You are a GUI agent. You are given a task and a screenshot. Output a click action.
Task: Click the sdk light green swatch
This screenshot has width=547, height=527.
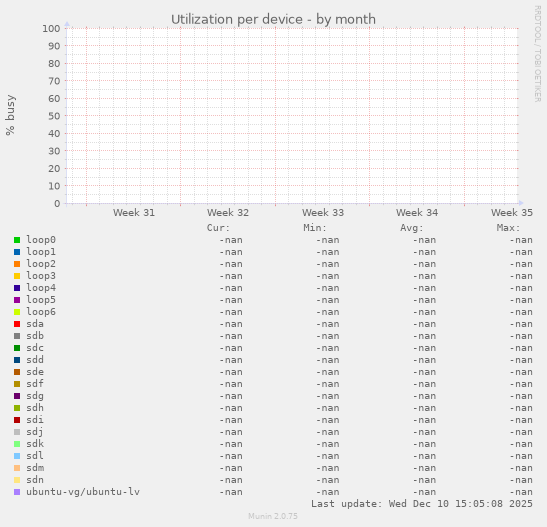17,444
